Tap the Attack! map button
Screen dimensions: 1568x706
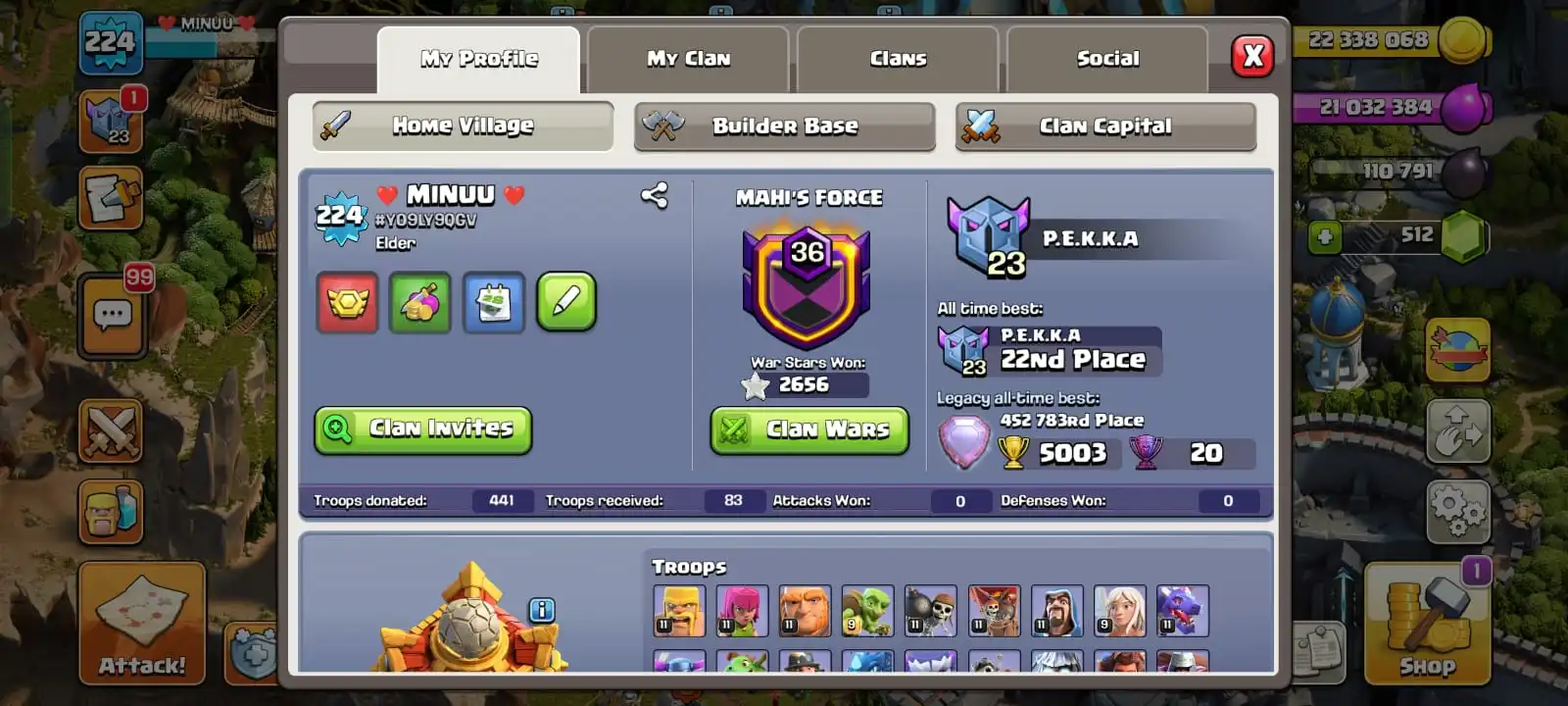(142, 623)
